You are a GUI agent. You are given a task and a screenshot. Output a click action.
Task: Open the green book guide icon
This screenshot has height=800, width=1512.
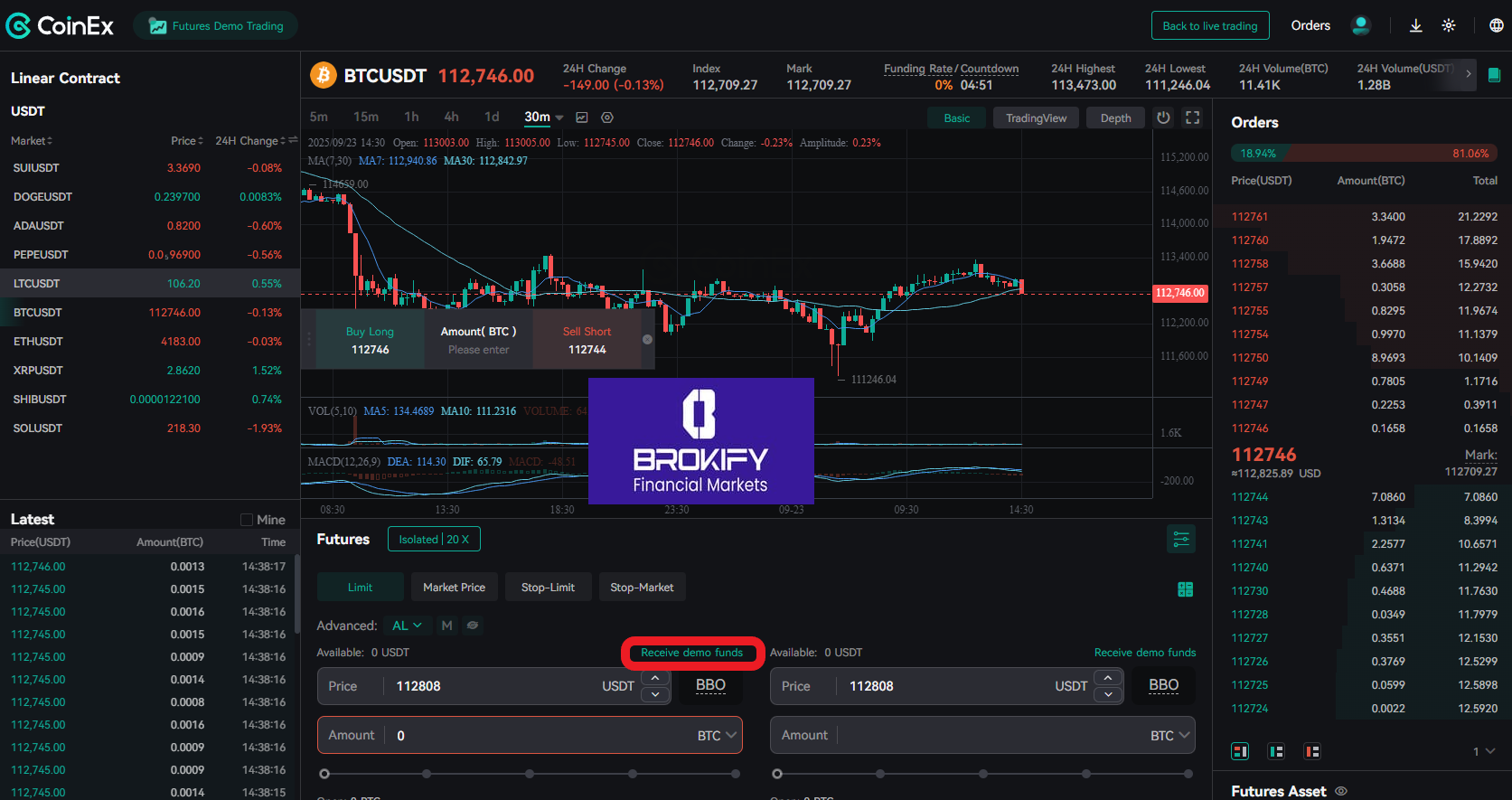point(1494,75)
